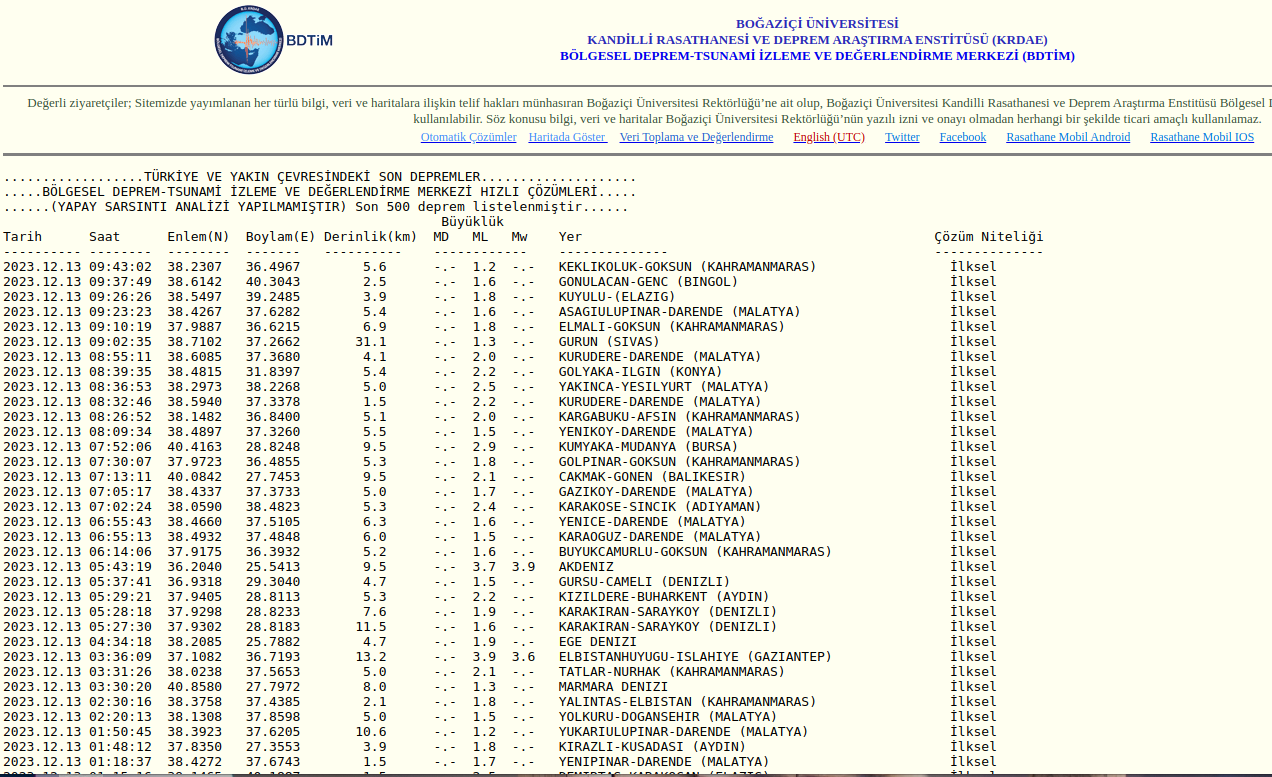Image resolution: width=1272 pixels, height=777 pixels.
Task: Click the ELBISTANHUYUGU-ISLAHIYE (GAZIANTEP) location entry
Action: [695, 657]
